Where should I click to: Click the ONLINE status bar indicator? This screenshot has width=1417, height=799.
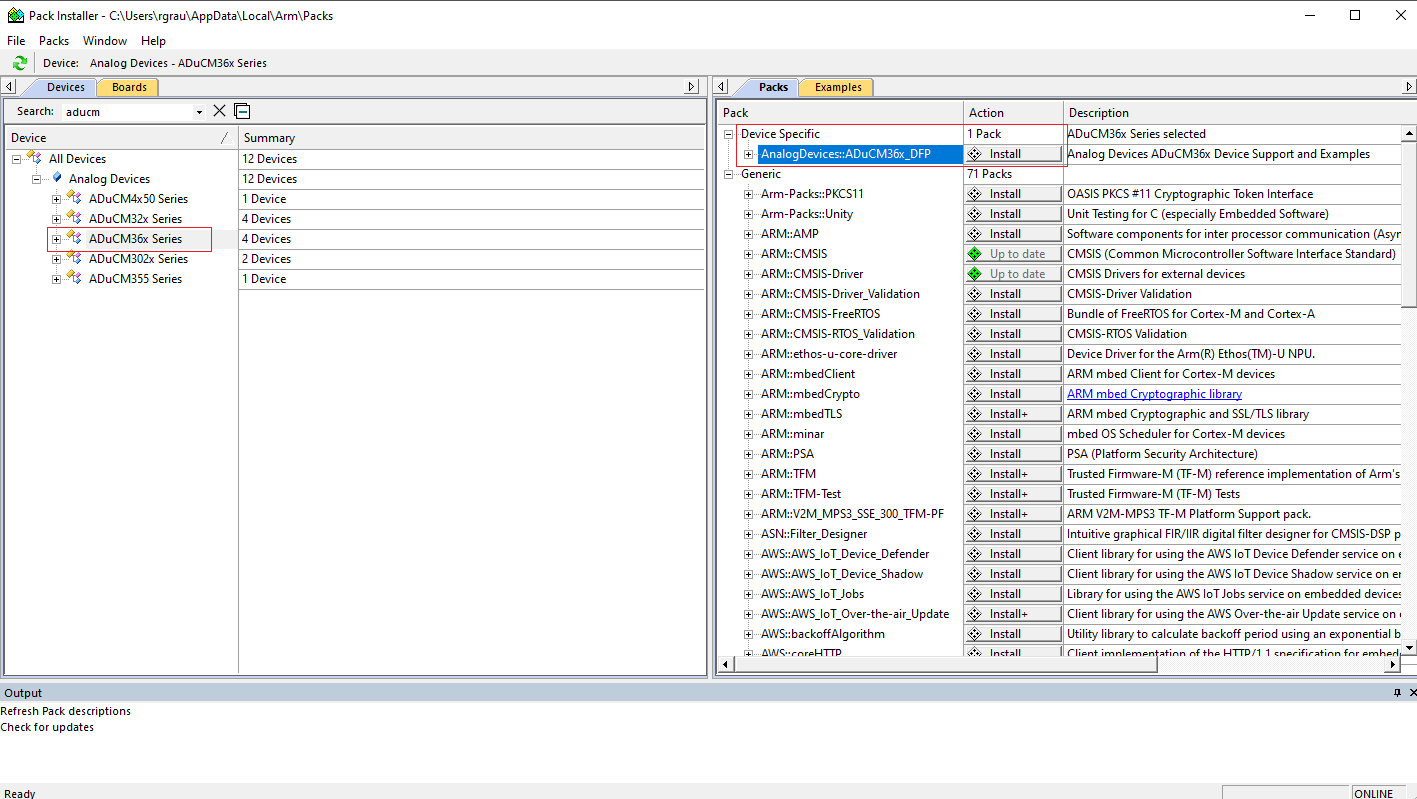[x=1374, y=793]
